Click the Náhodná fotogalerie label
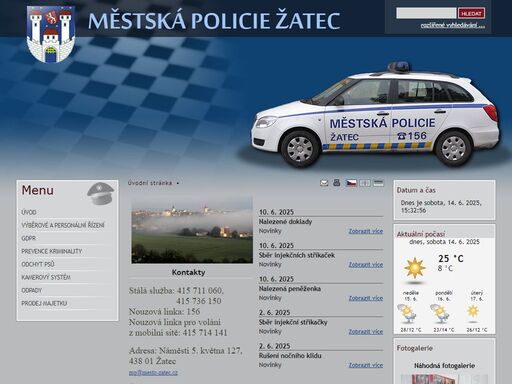 click(x=444, y=366)
